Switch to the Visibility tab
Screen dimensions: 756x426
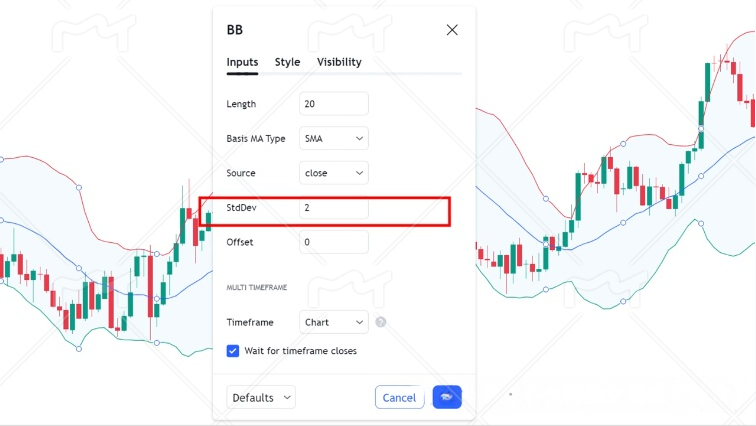339,62
